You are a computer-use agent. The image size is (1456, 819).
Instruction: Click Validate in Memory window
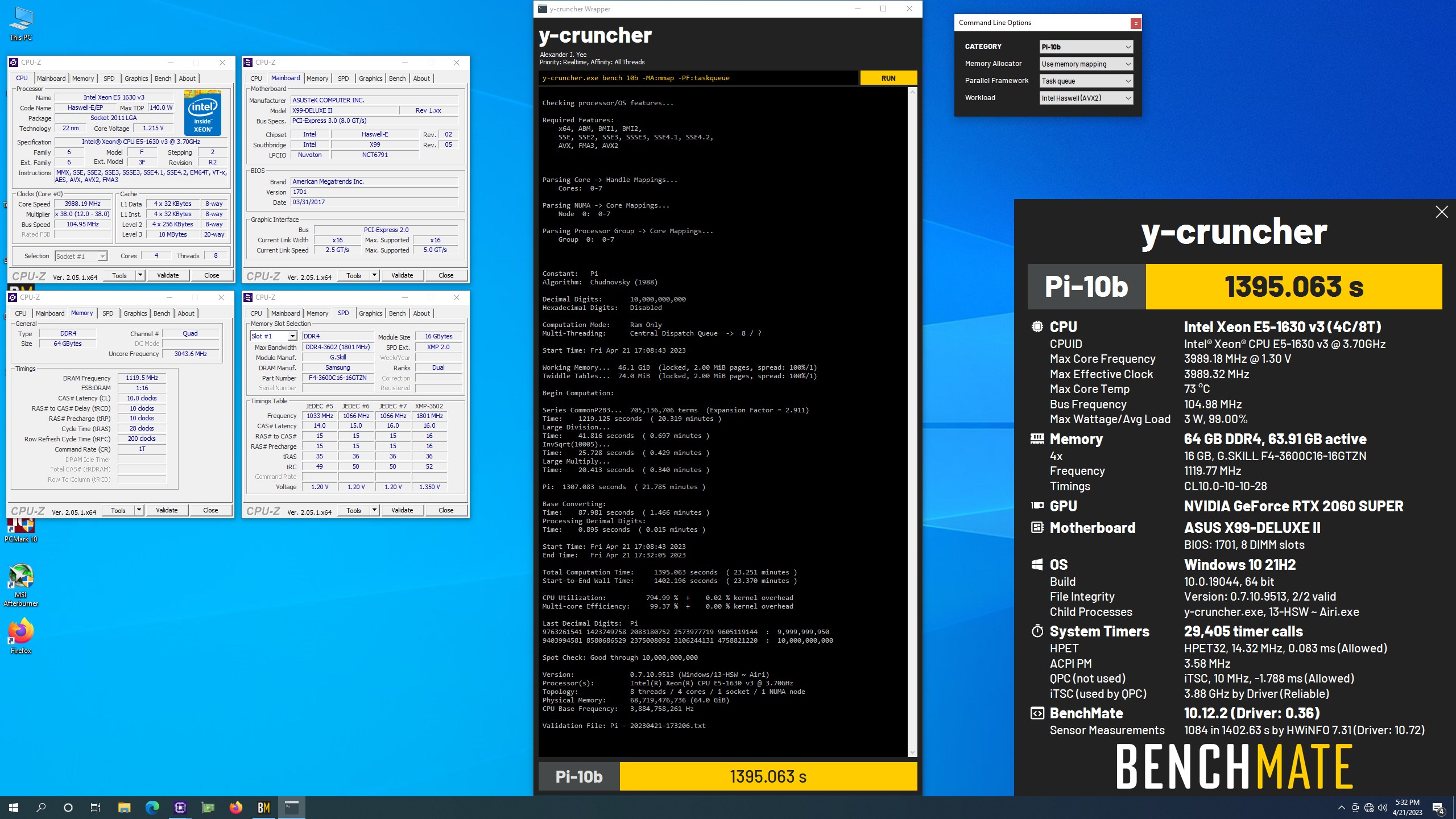167,510
